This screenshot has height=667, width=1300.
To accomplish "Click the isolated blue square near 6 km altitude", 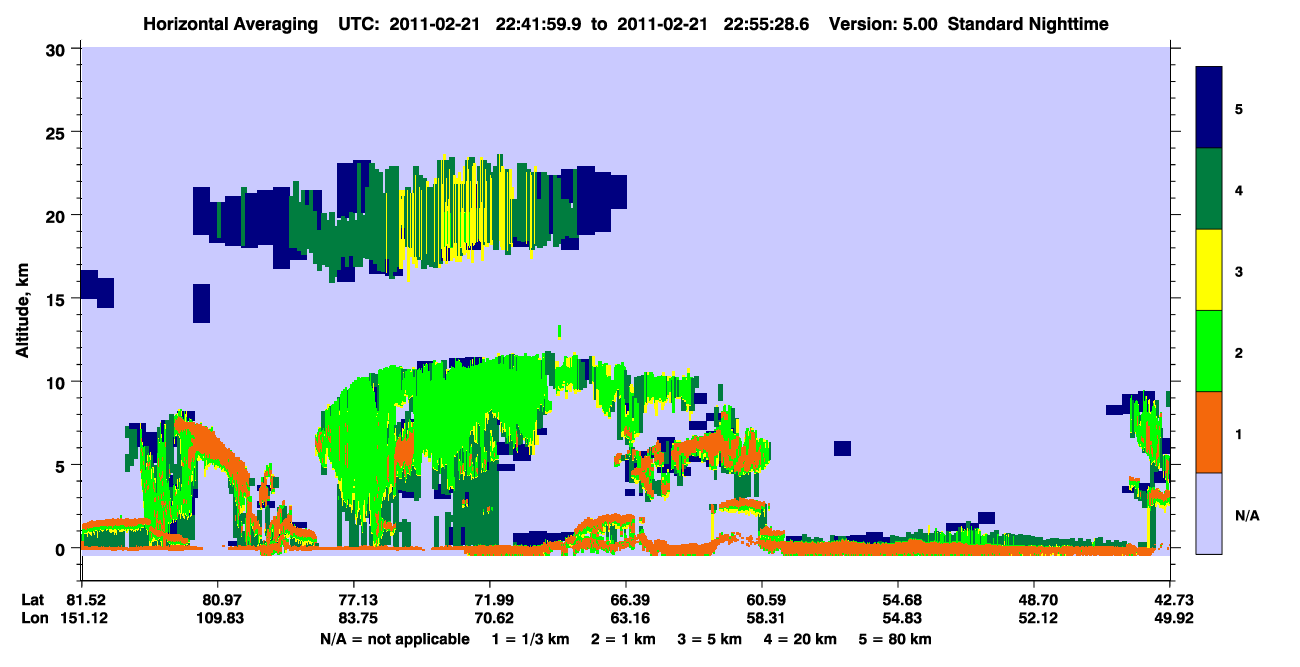I will (x=842, y=448).
